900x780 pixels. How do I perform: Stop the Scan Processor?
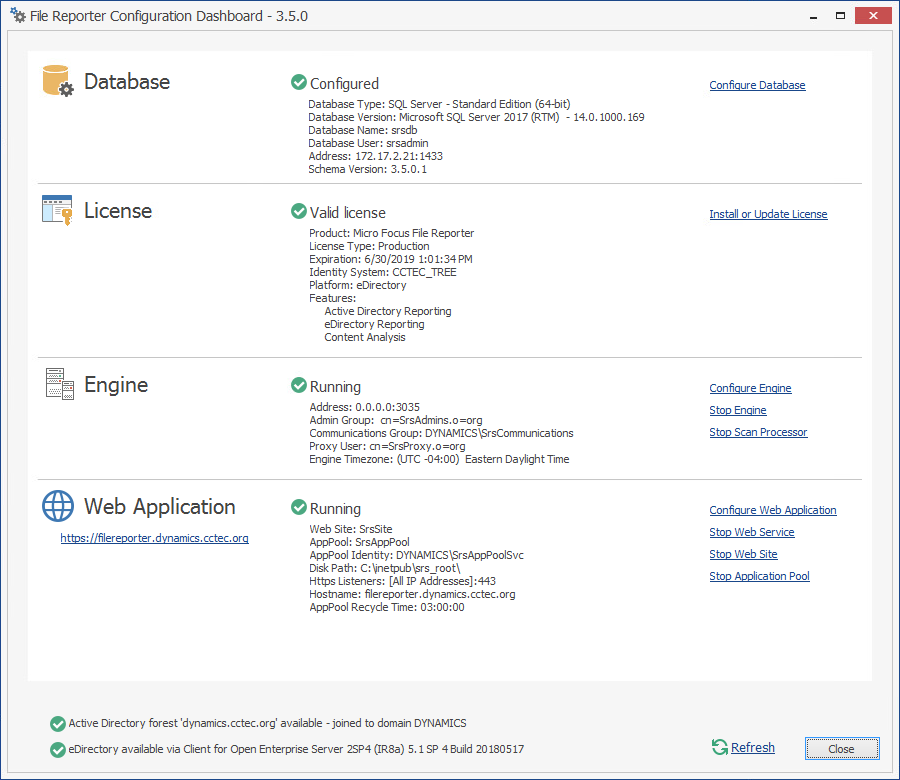point(758,432)
